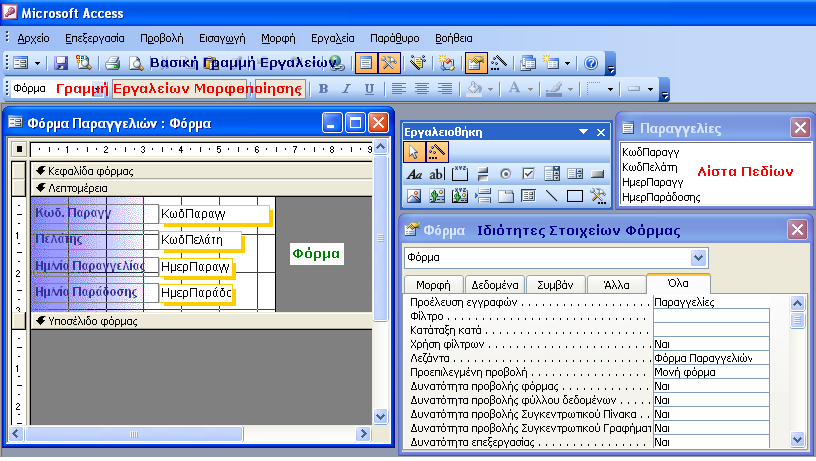Apply the fill color paint bucket

coord(474,89)
